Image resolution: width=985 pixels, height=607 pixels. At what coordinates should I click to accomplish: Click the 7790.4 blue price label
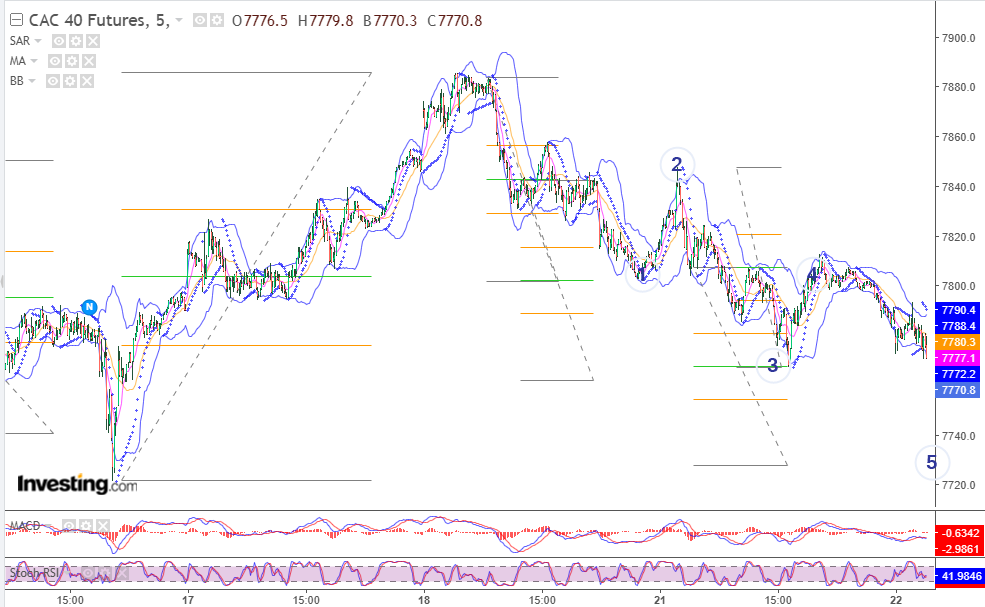coord(957,310)
